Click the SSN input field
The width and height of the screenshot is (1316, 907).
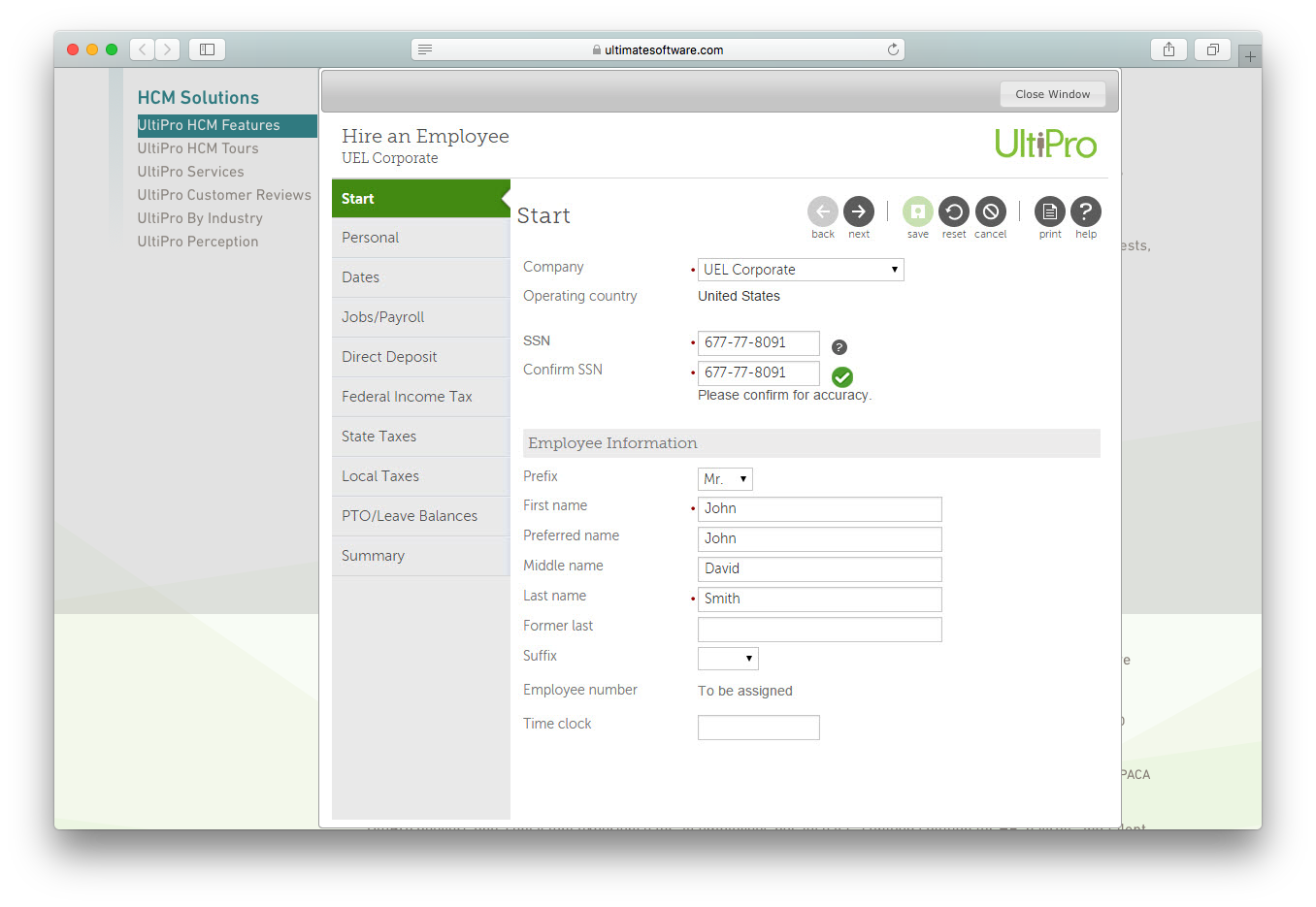pos(759,342)
